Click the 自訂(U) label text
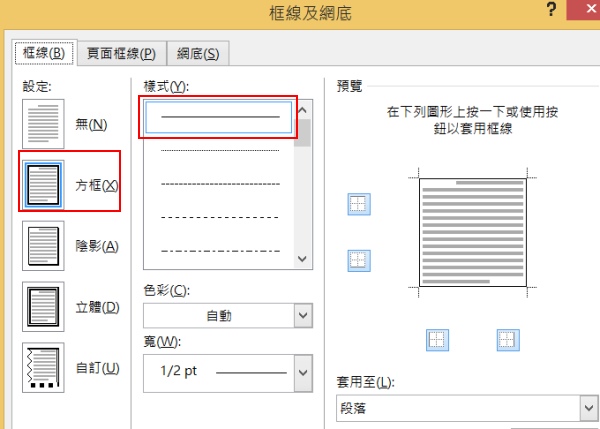 pyautogui.click(x=97, y=368)
